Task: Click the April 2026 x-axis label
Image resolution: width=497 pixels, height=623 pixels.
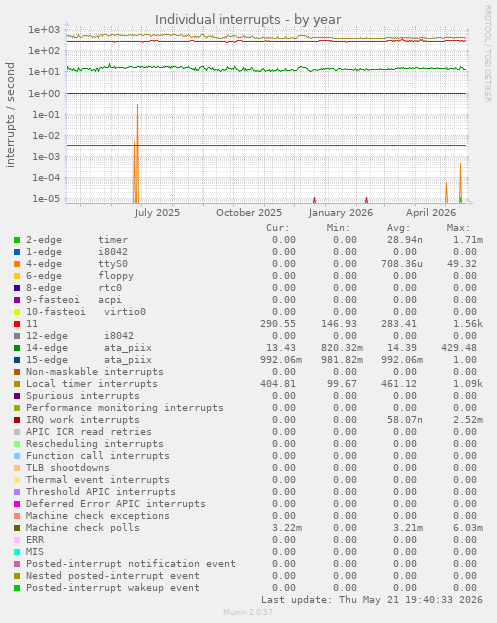Action: tap(431, 213)
